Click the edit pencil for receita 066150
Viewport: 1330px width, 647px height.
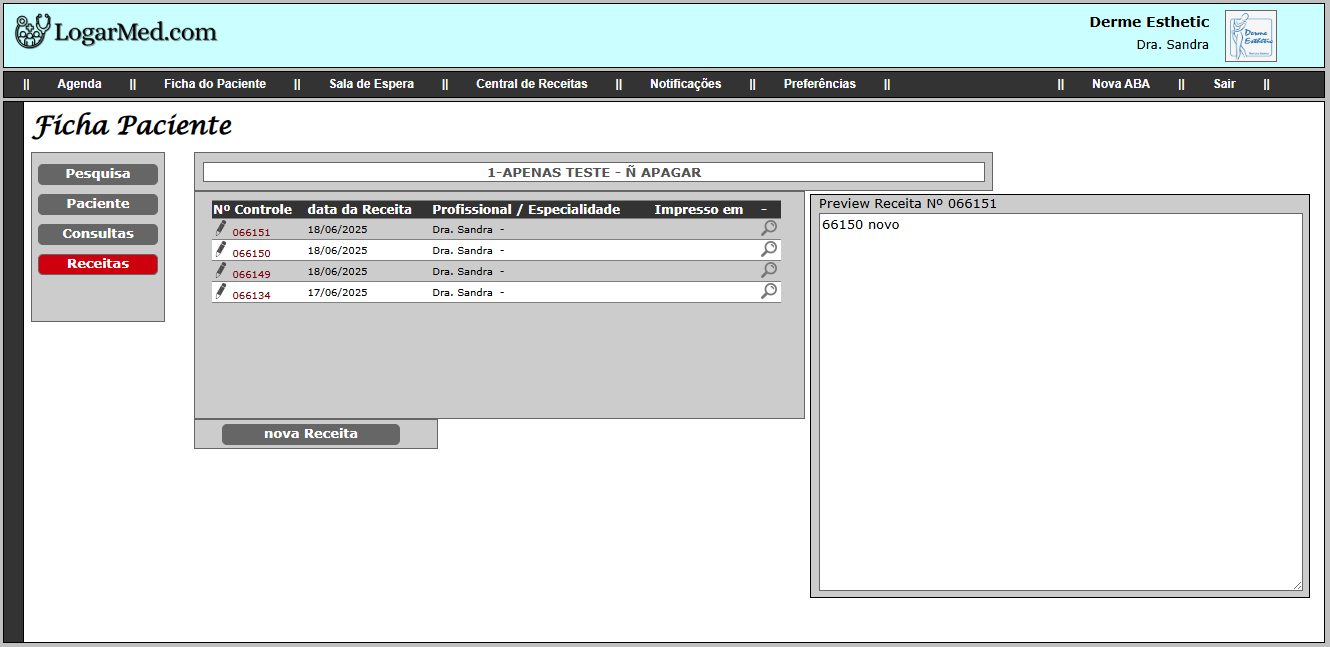click(x=221, y=250)
